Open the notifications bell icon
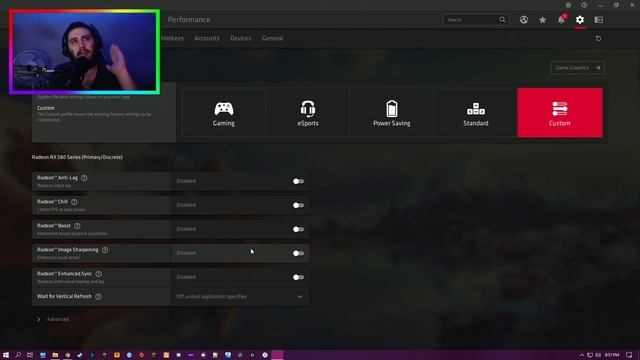Screen dimensions: 640x360 (562, 20)
